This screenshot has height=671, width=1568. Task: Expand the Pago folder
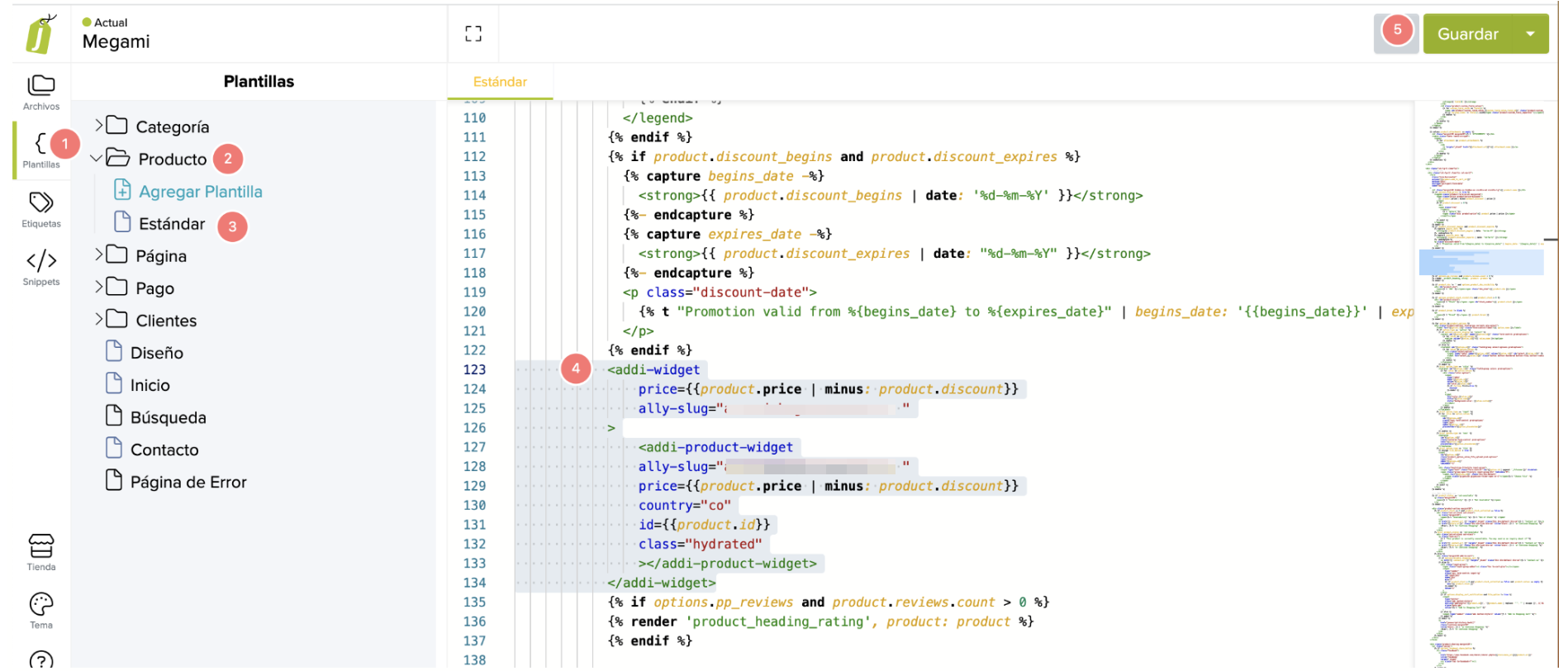click(99, 287)
